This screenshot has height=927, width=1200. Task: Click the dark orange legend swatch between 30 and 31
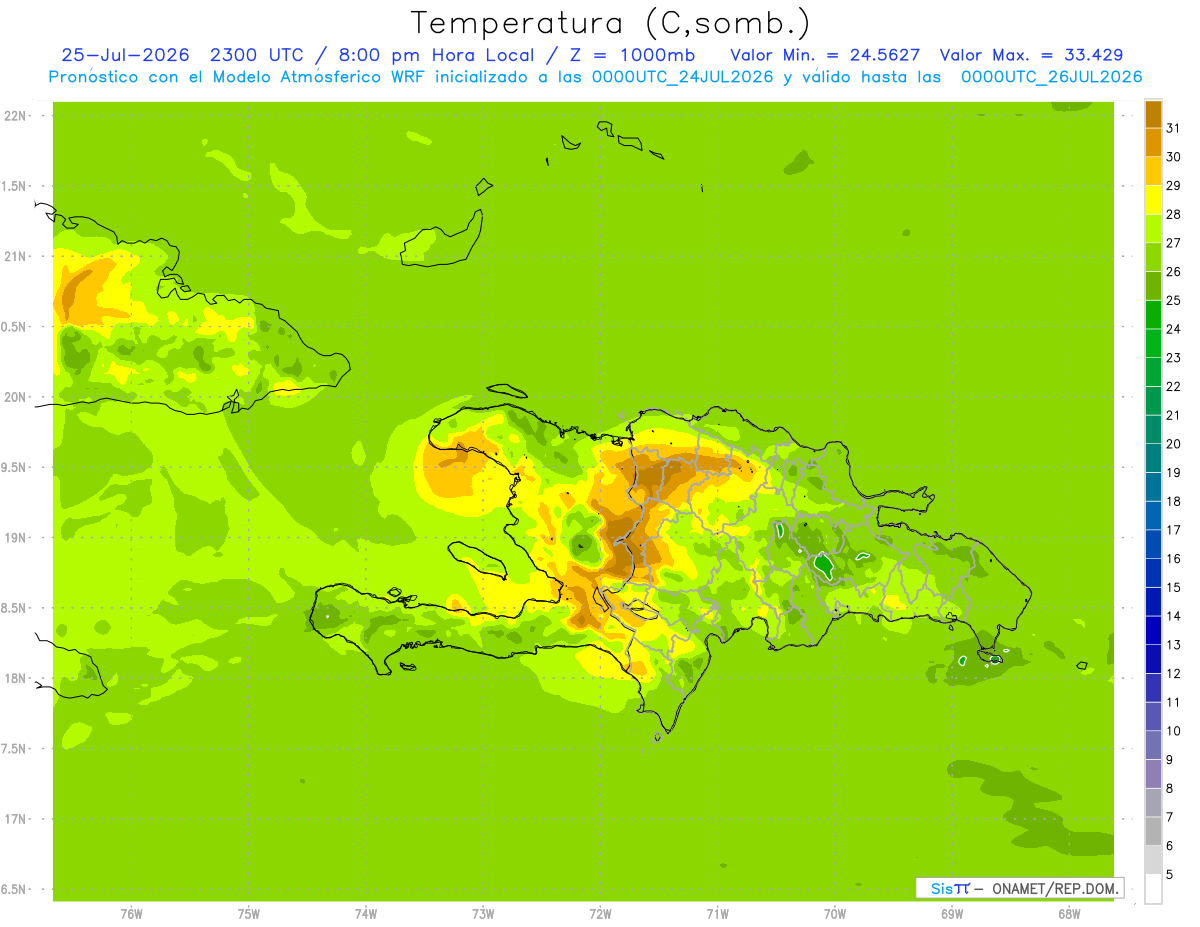tap(1153, 143)
